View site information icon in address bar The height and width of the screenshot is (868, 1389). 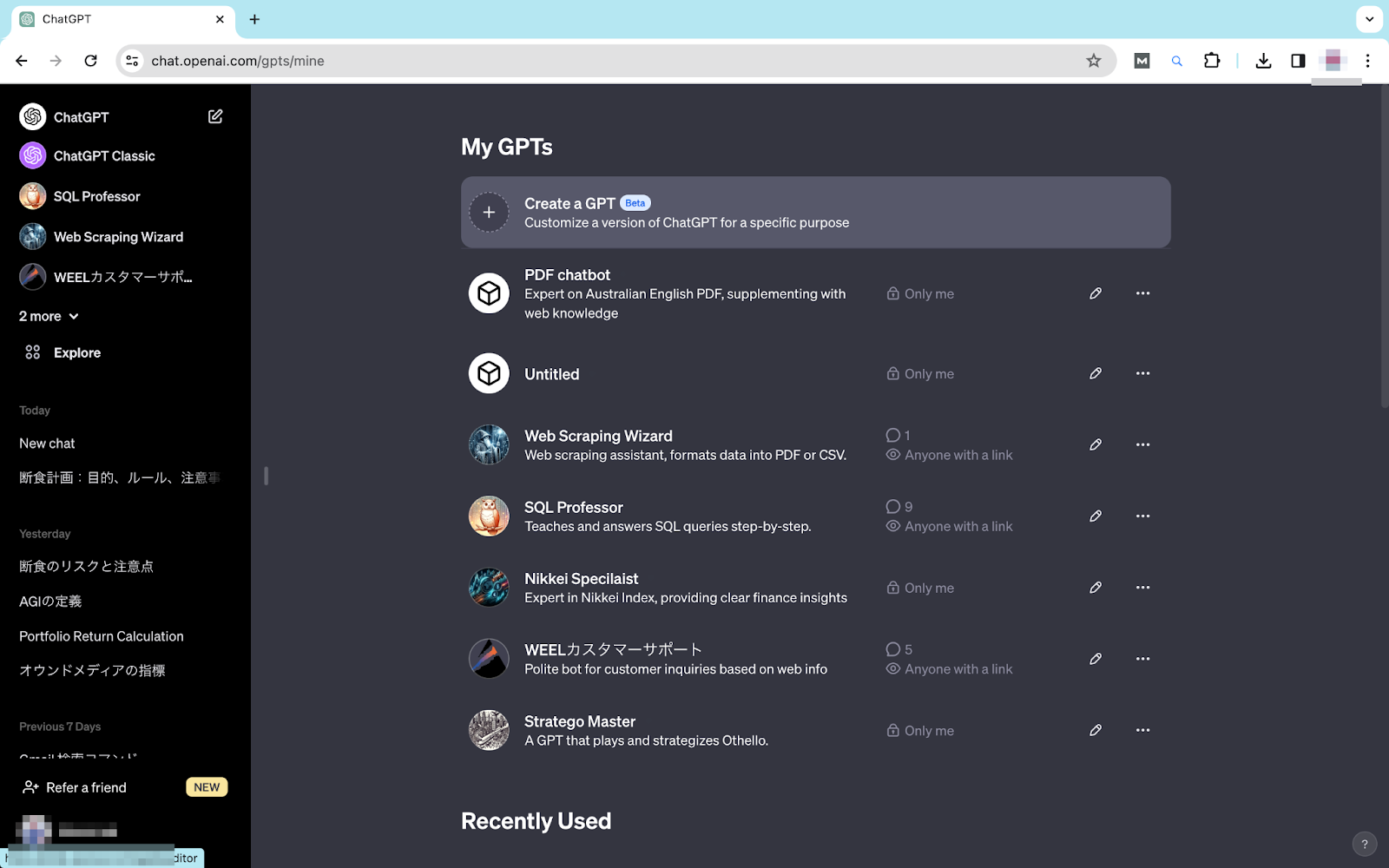[x=132, y=61]
